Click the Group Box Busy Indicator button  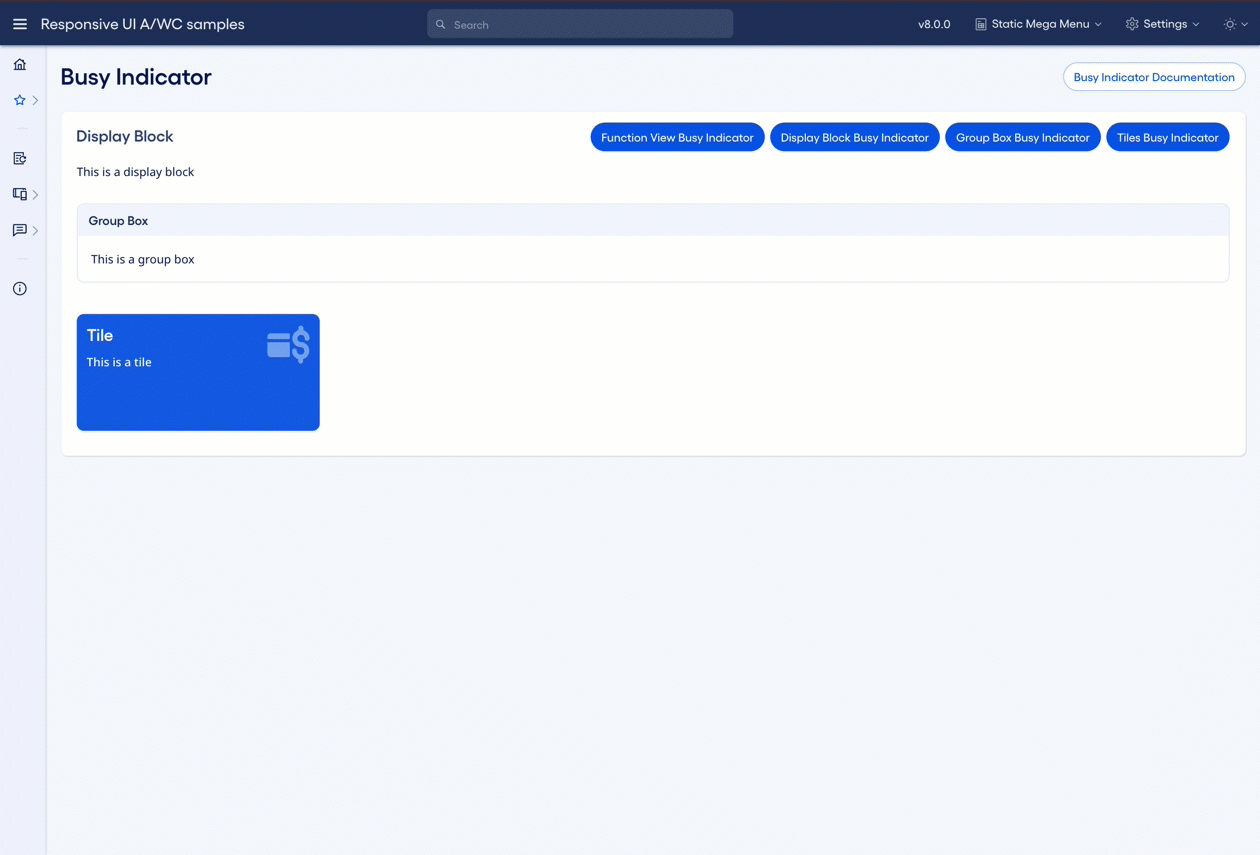tap(1022, 137)
